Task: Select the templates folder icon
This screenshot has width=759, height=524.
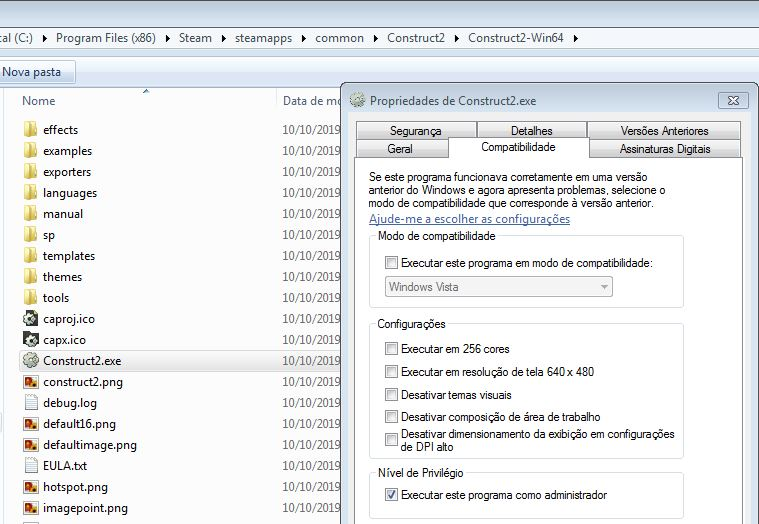Action: coord(30,255)
